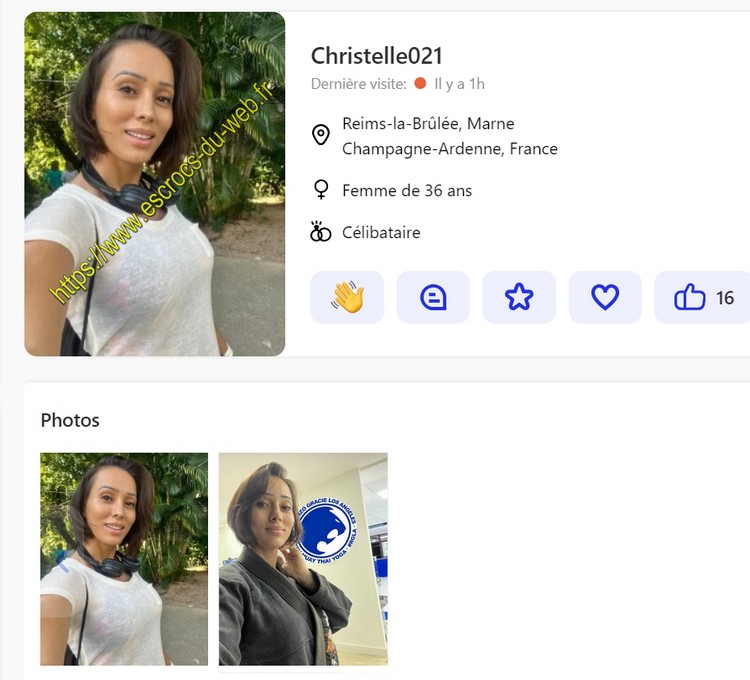Open chat with the message bubble icon
This screenshot has height=680, width=750.
pos(433,297)
